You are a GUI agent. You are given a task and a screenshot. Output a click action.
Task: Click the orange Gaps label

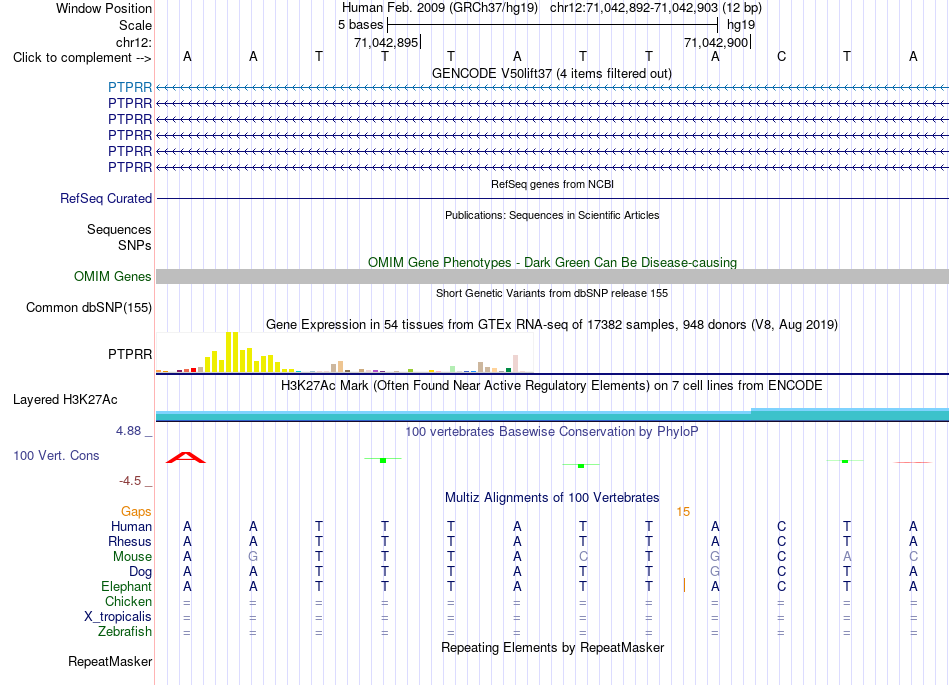click(x=136, y=512)
